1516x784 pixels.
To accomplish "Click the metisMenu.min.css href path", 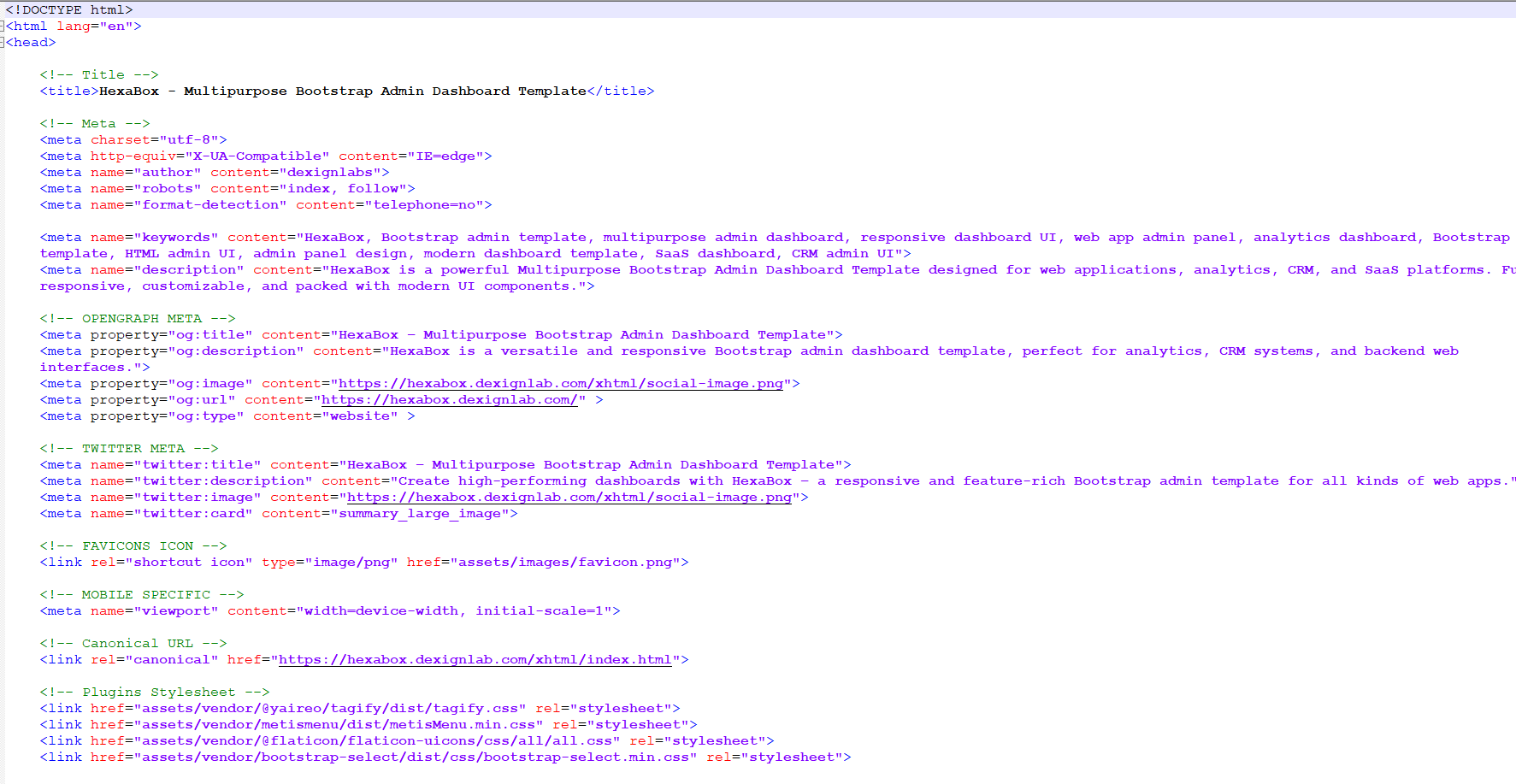I will pos(339,725).
